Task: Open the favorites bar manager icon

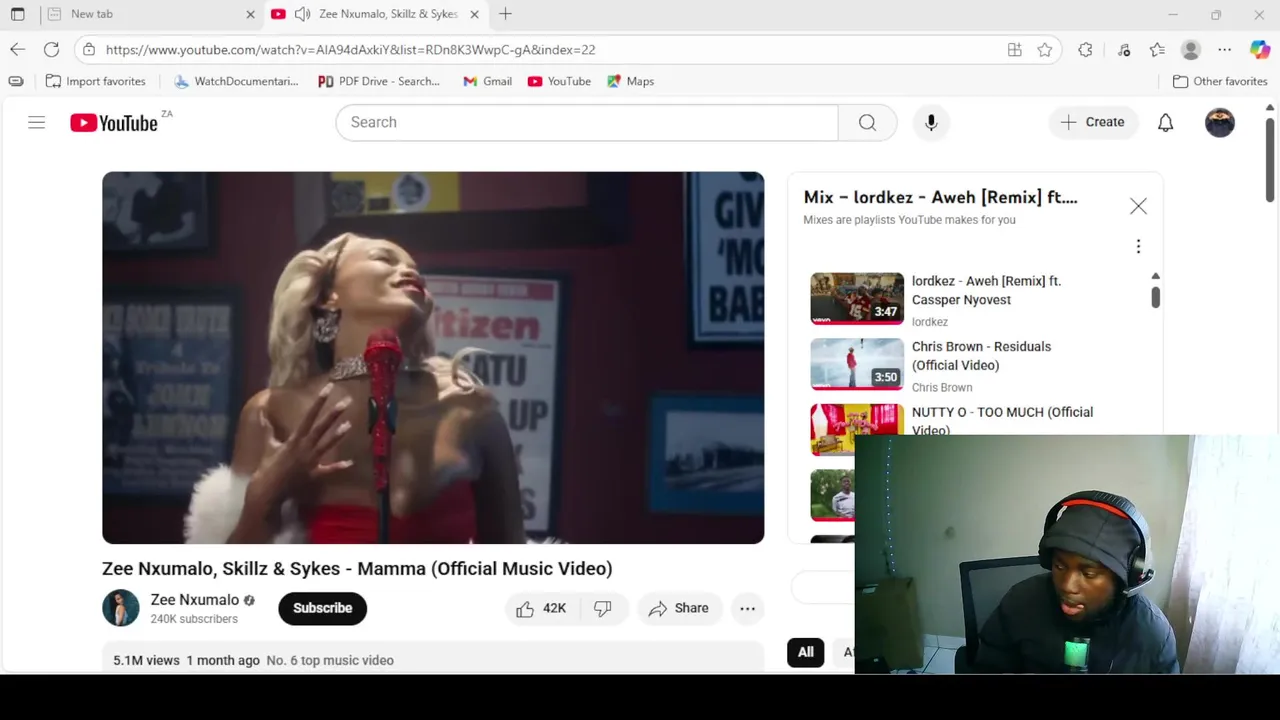Action: point(15,81)
